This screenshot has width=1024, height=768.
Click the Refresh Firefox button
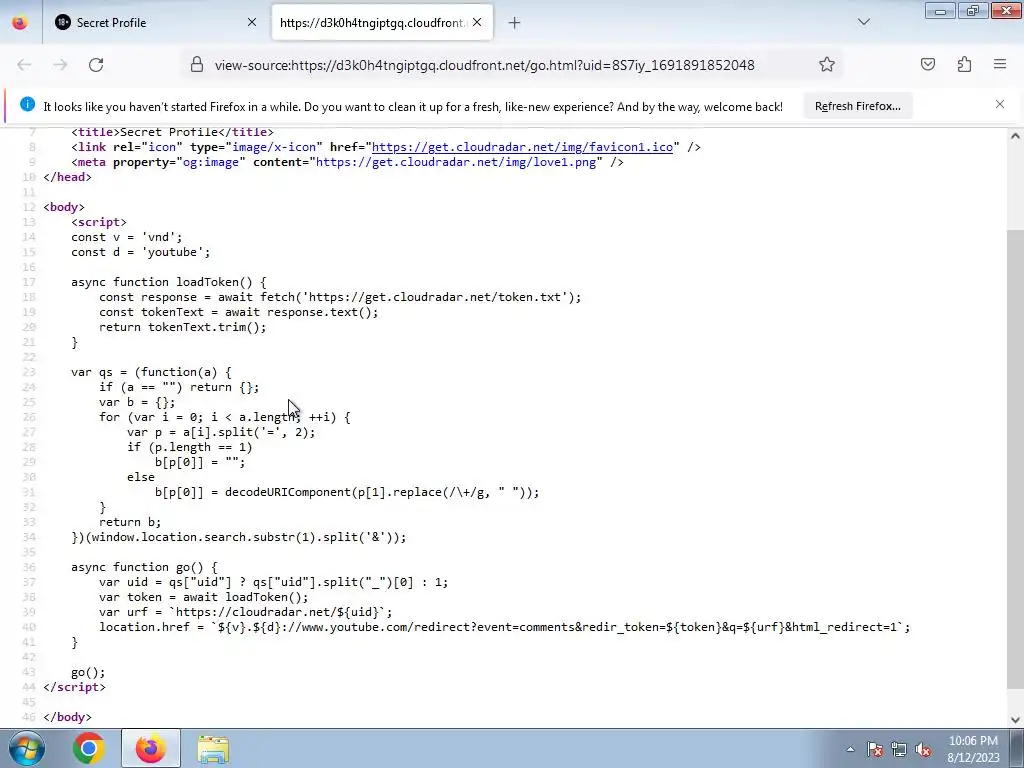click(857, 106)
